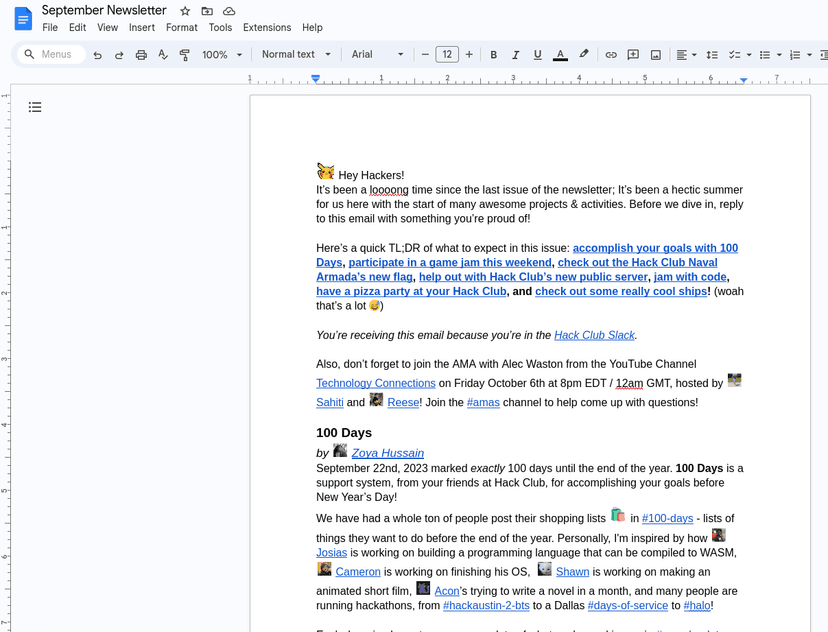Image resolution: width=828 pixels, height=632 pixels.
Task: Open the Hack Club Slack link
Action: (x=594, y=335)
